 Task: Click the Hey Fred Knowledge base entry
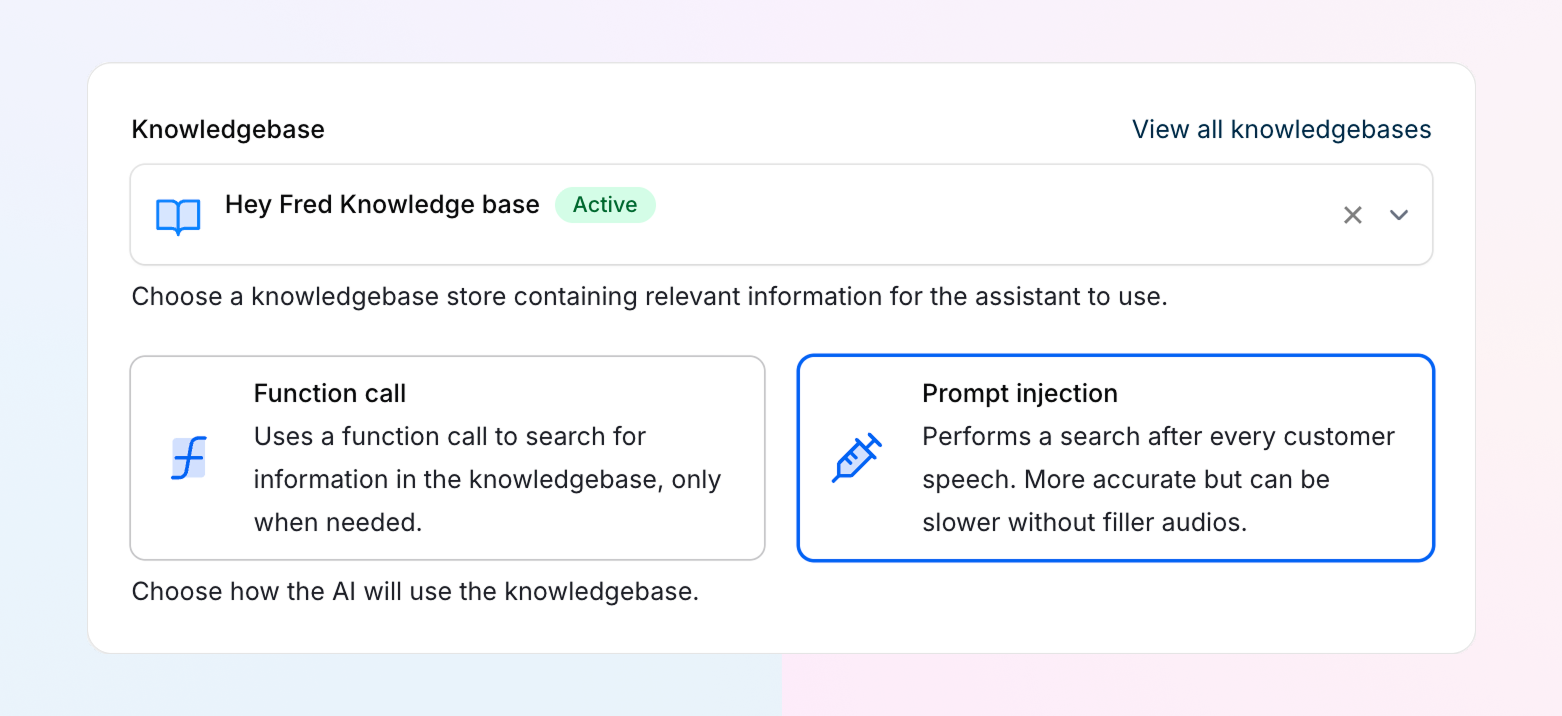[382, 204]
